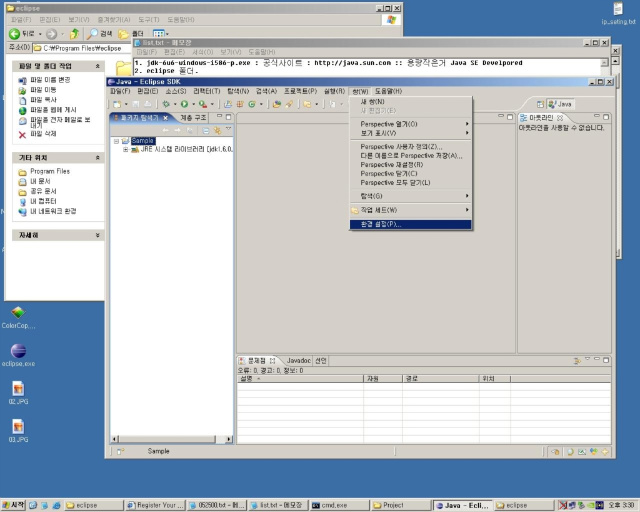Screen dimensions: 640x512
Task: Click the New wizard icon in Eclipse toolbar
Action: click(117, 104)
